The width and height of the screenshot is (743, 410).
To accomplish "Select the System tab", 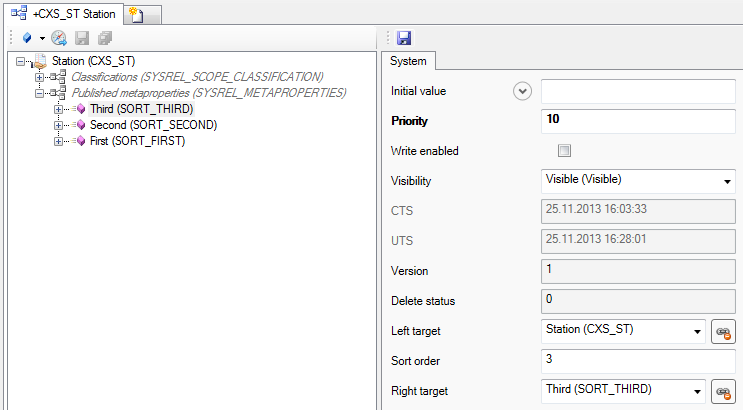I will [407, 62].
